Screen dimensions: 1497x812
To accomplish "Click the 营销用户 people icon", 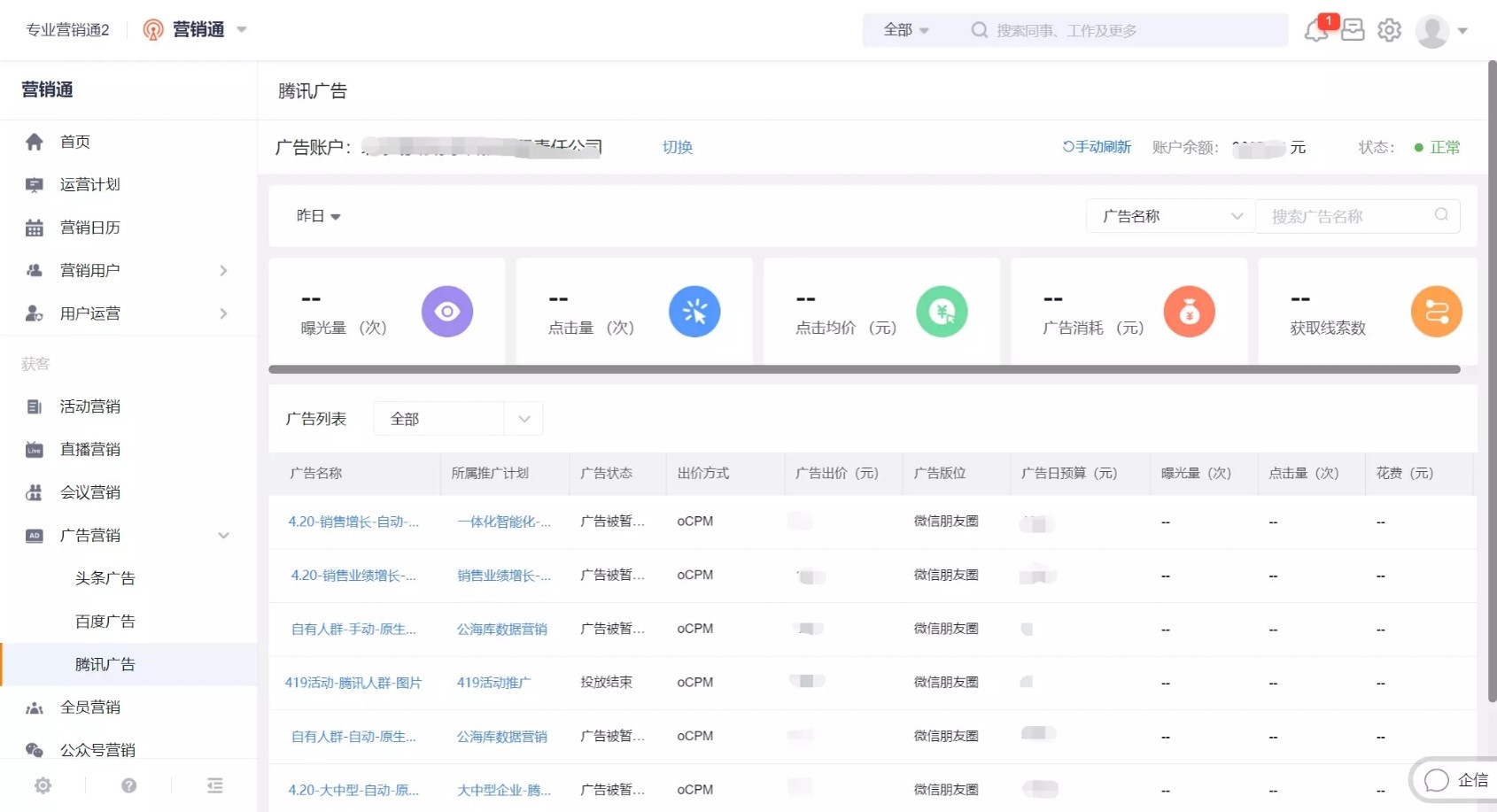I will pos(35,271).
